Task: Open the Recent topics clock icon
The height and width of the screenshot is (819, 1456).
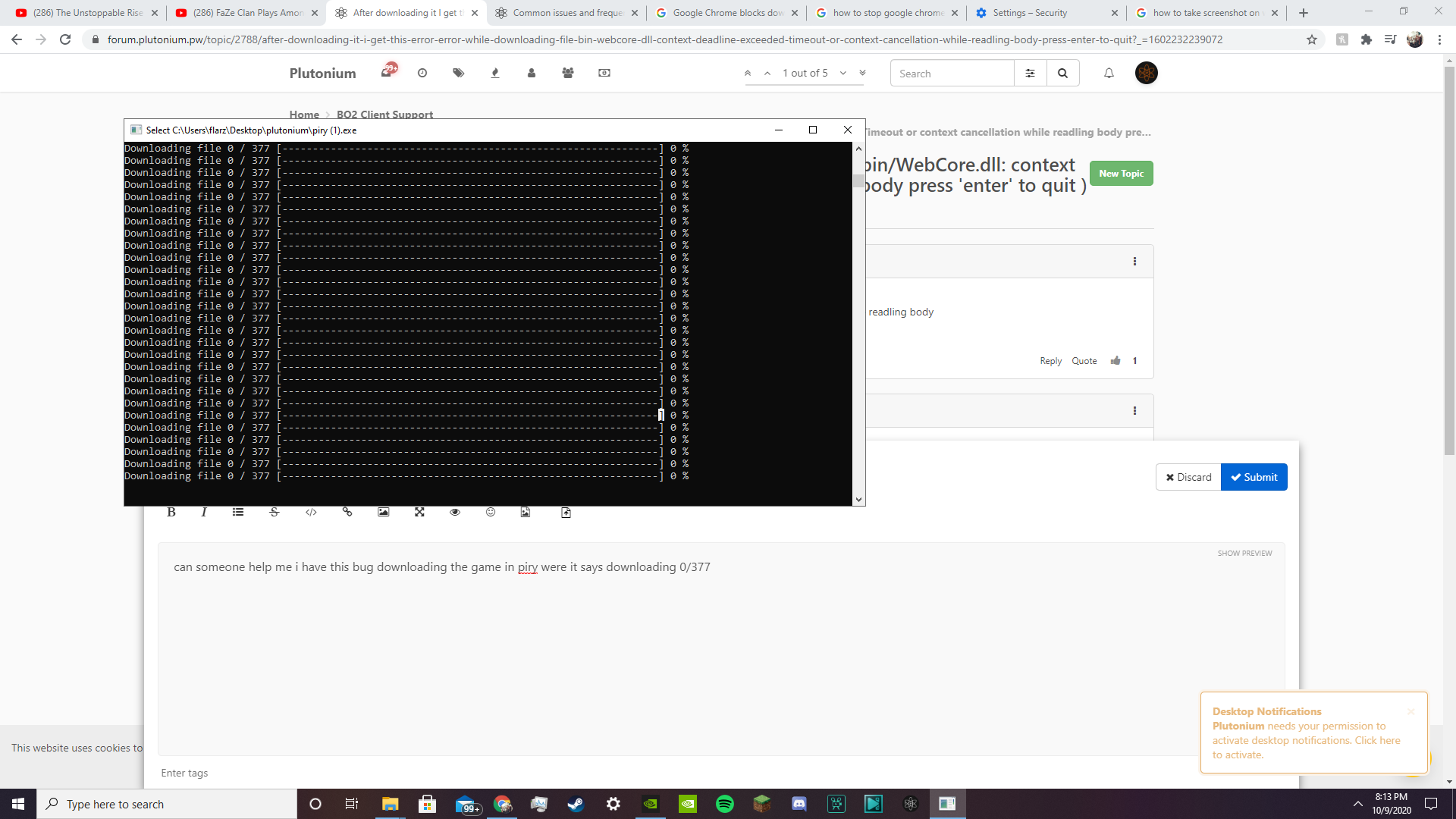Action: (x=422, y=73)
